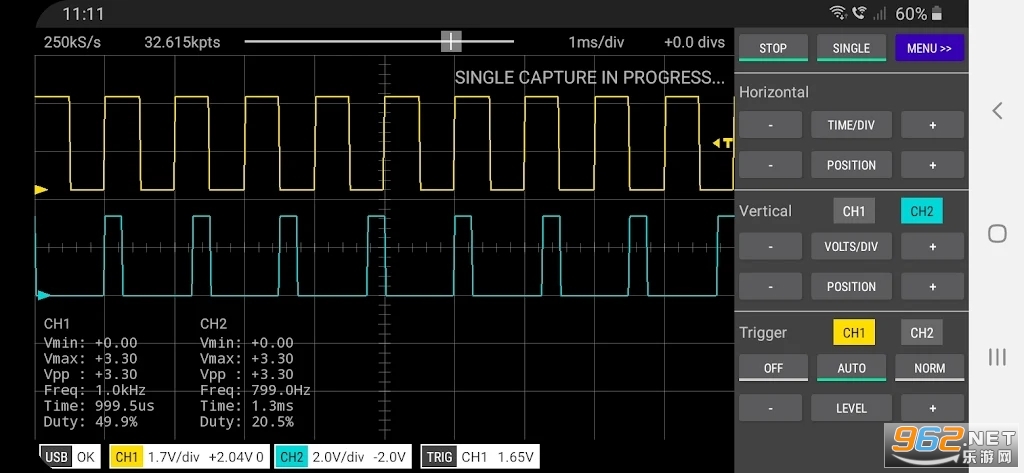Click the horizontal position slider handle

452,41
